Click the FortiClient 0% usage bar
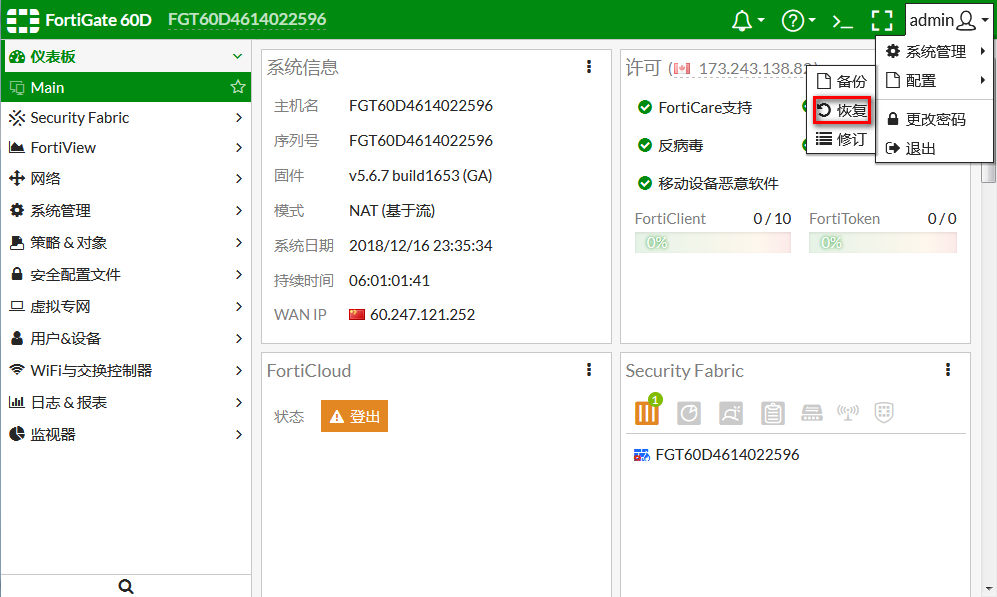This screenshot has width=997, height=597. [712, 242]
